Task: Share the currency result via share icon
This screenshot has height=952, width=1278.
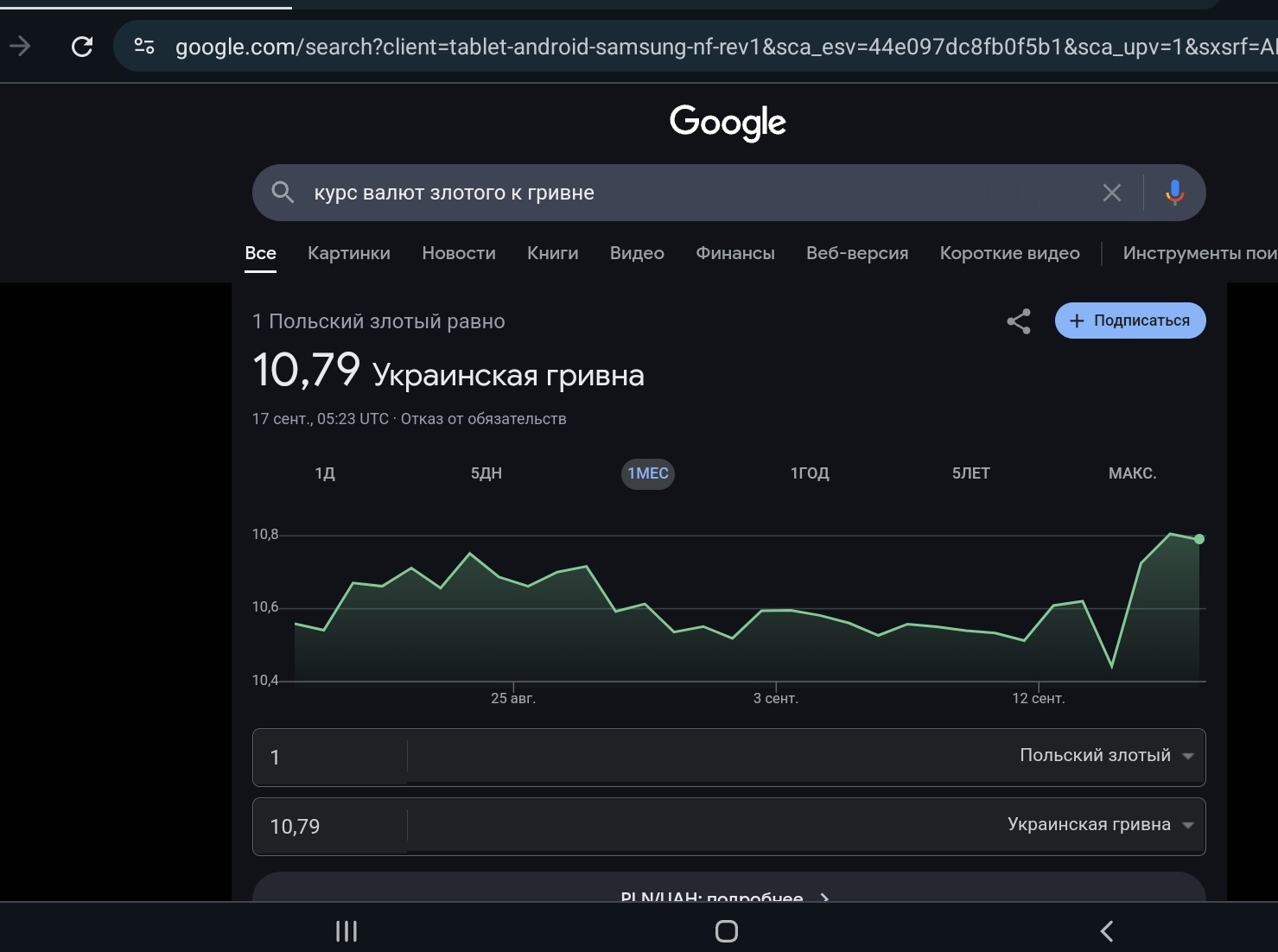Action: pos(1019,321)
